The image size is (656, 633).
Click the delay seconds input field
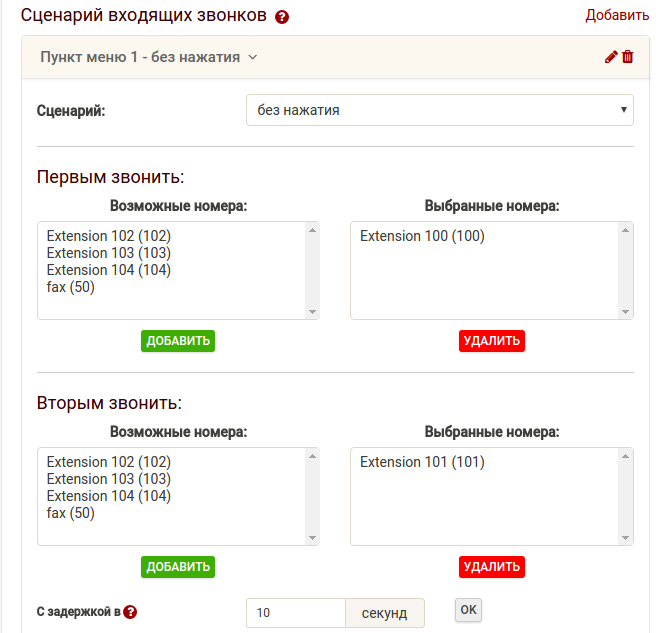pos(296,613)
